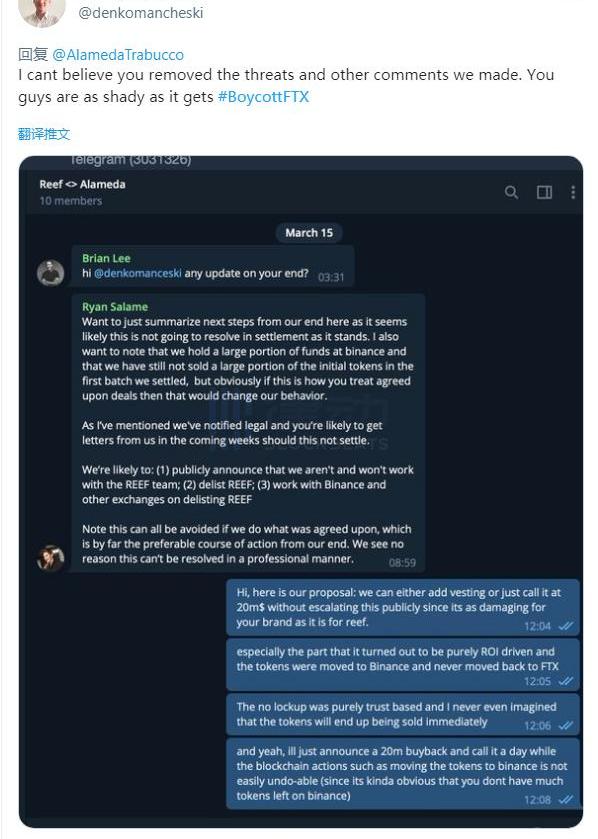
Task: Select the March 15 date badge
Action: click(309, 233)
